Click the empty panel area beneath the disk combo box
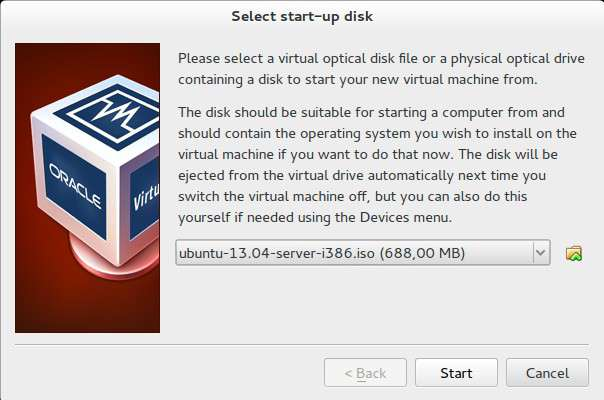This screenshot has height=400, width=604. coord(381,303)
